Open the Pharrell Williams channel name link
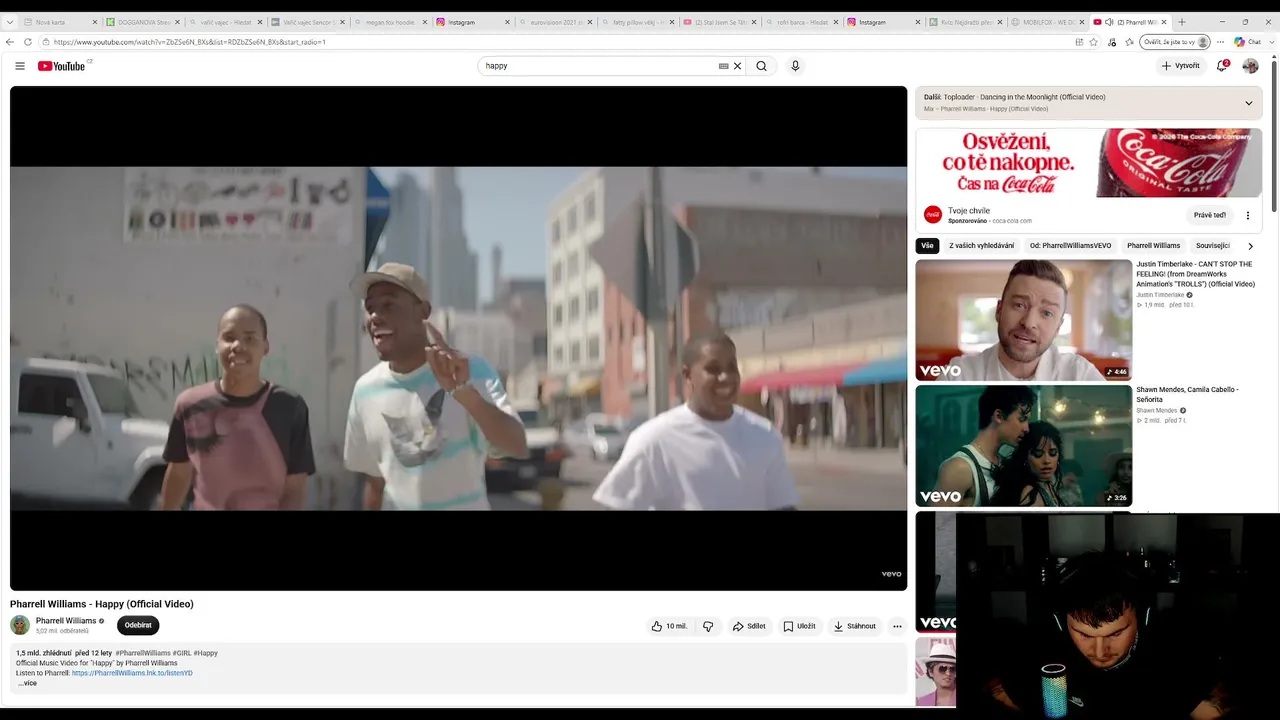Image resolution: width=1280 pixels, height=720 pixels. pos(66,621)
